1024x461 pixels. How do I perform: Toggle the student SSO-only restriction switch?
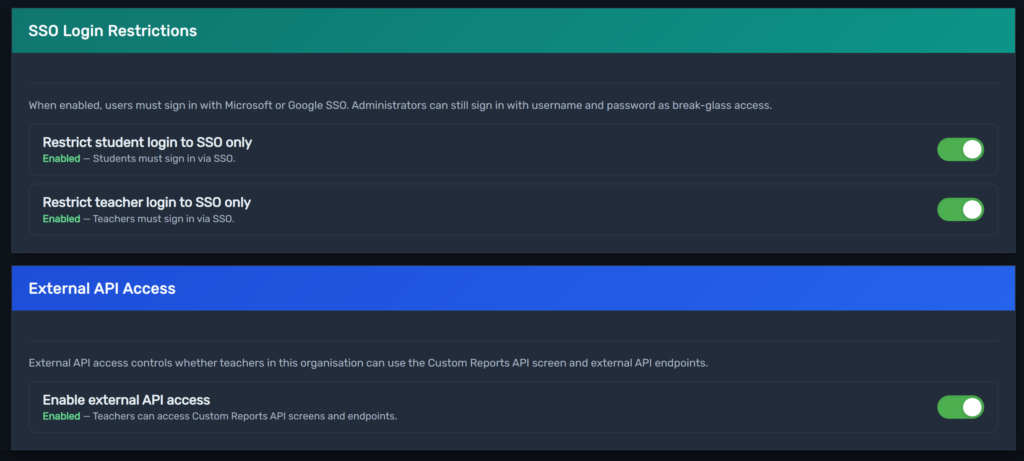click(x=960, y=149)
